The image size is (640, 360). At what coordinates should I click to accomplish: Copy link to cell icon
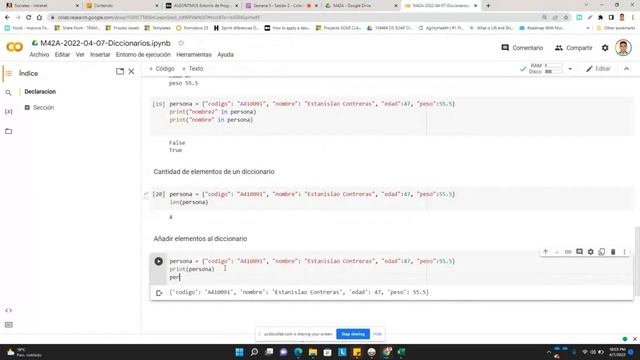click(x=568, y=252)
